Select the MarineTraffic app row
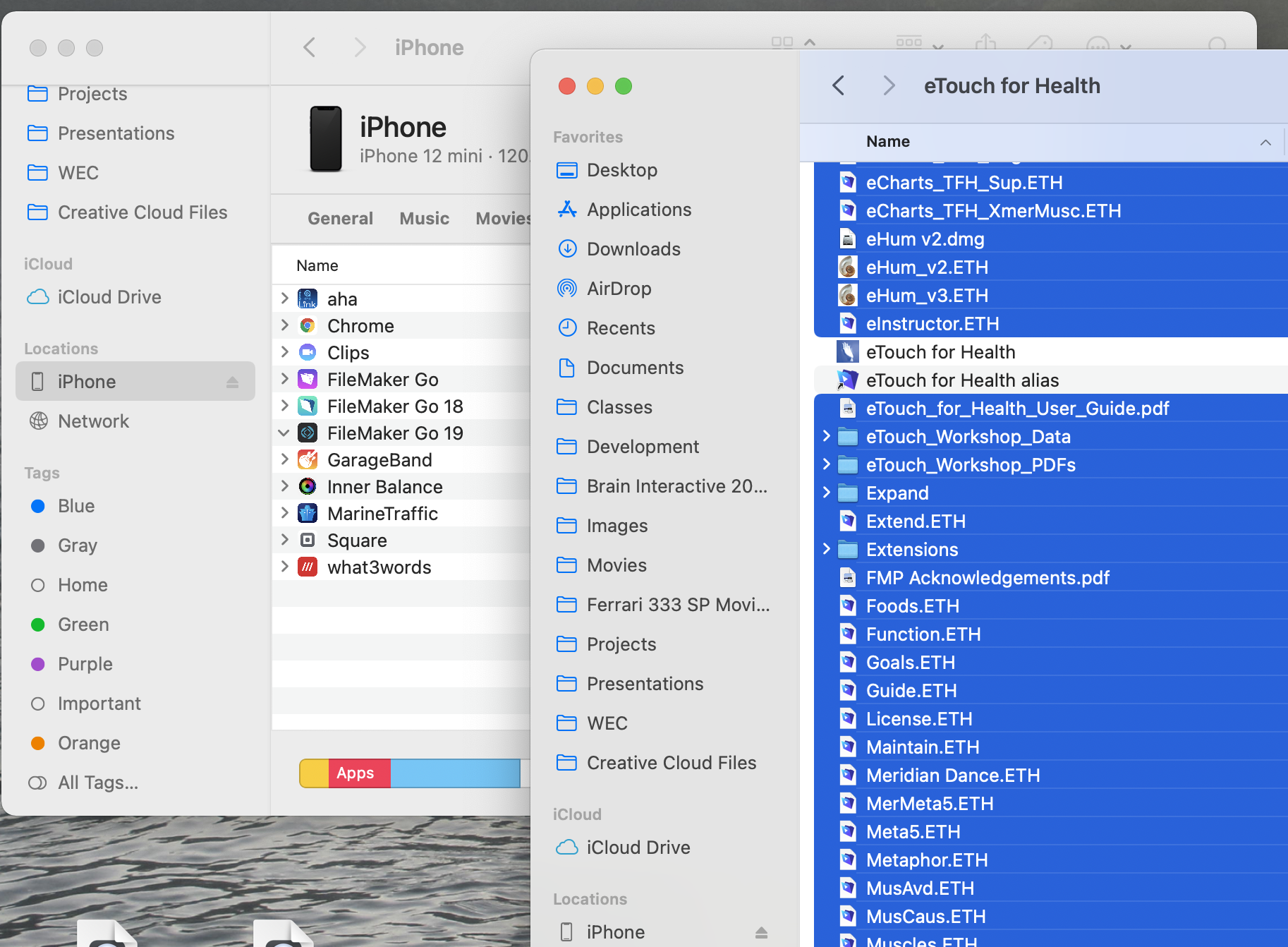Screen dimensions: 1288x947 pos(401,514)
